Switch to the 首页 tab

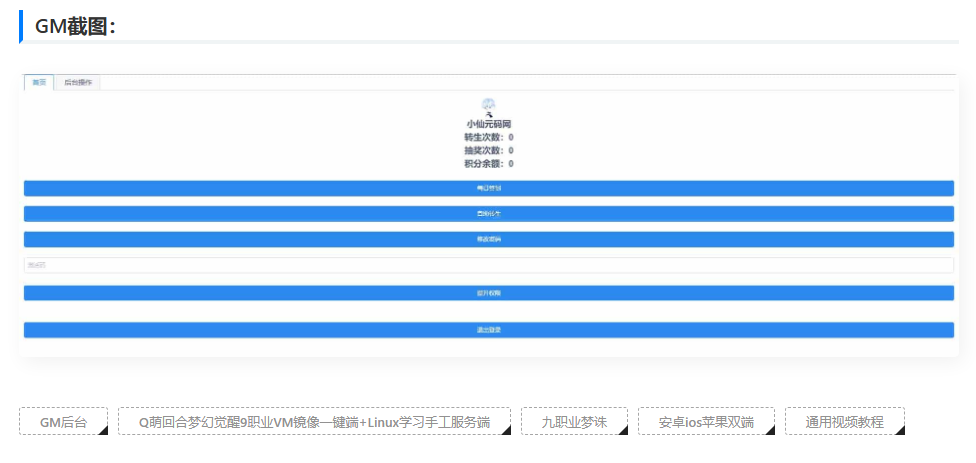click(38, 83)
